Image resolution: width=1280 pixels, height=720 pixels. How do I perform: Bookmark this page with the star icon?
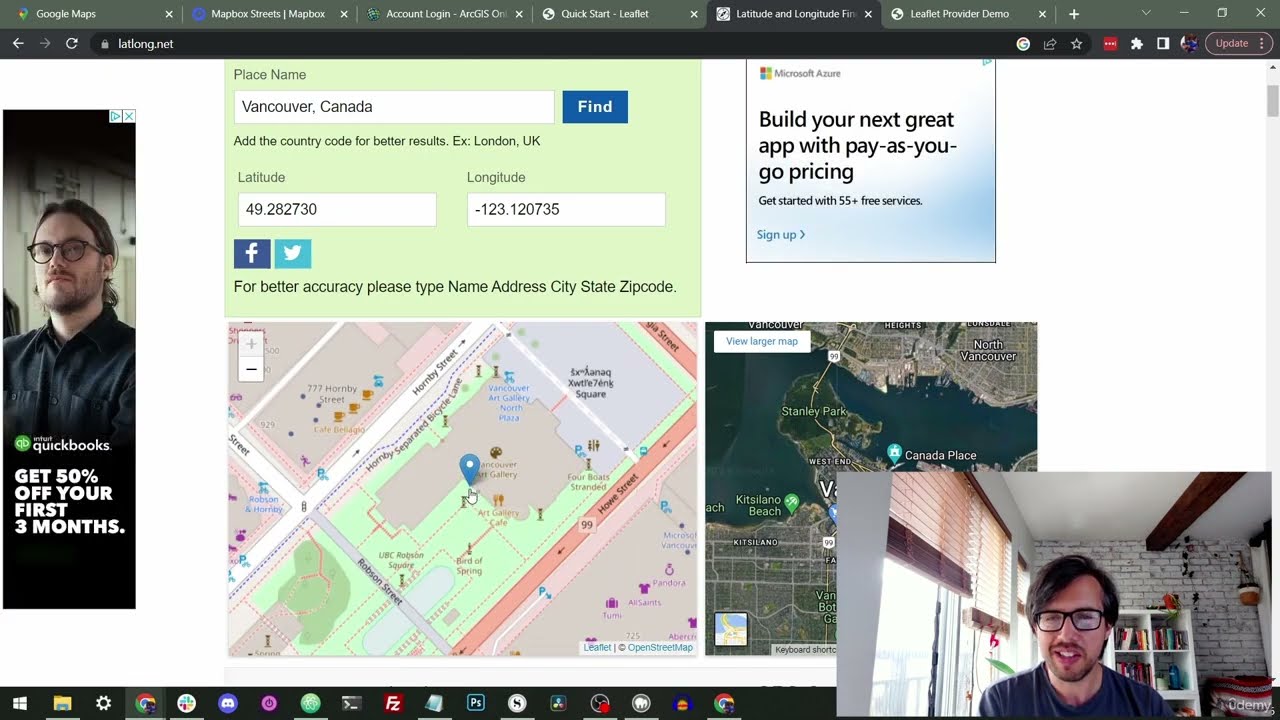click(x=1076, y=44)
